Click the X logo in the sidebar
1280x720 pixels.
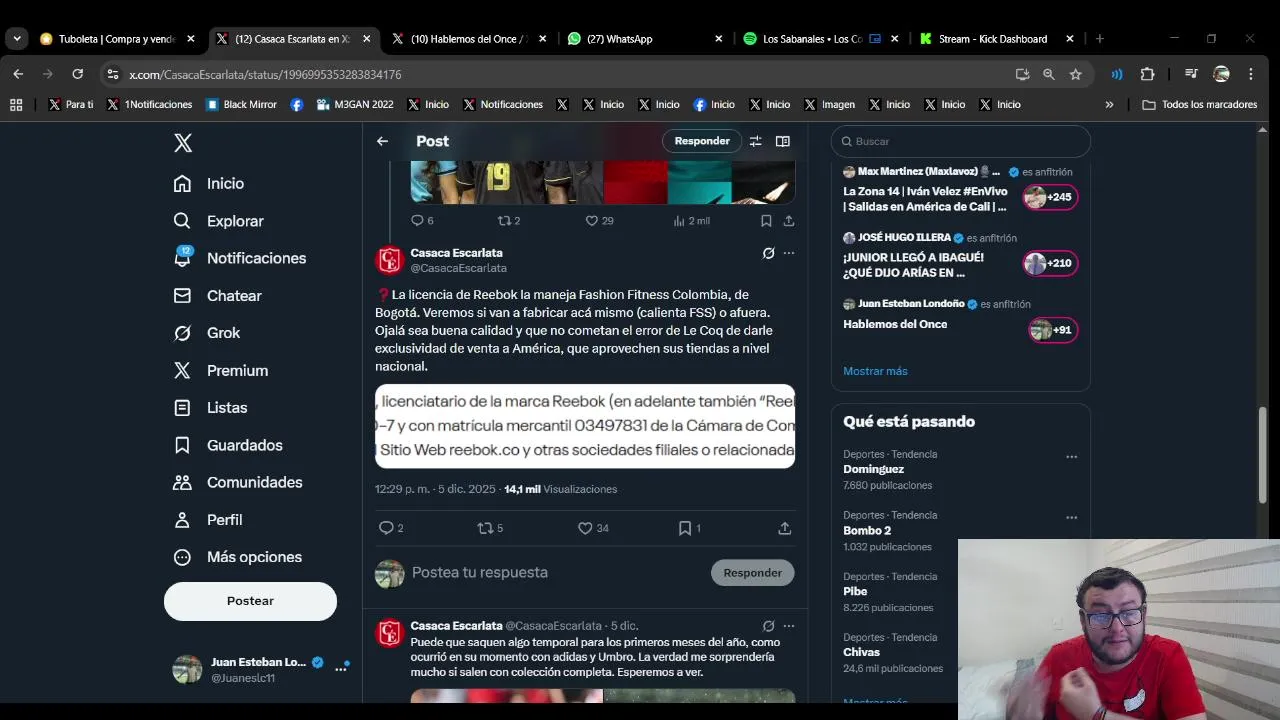click(183, 143)
